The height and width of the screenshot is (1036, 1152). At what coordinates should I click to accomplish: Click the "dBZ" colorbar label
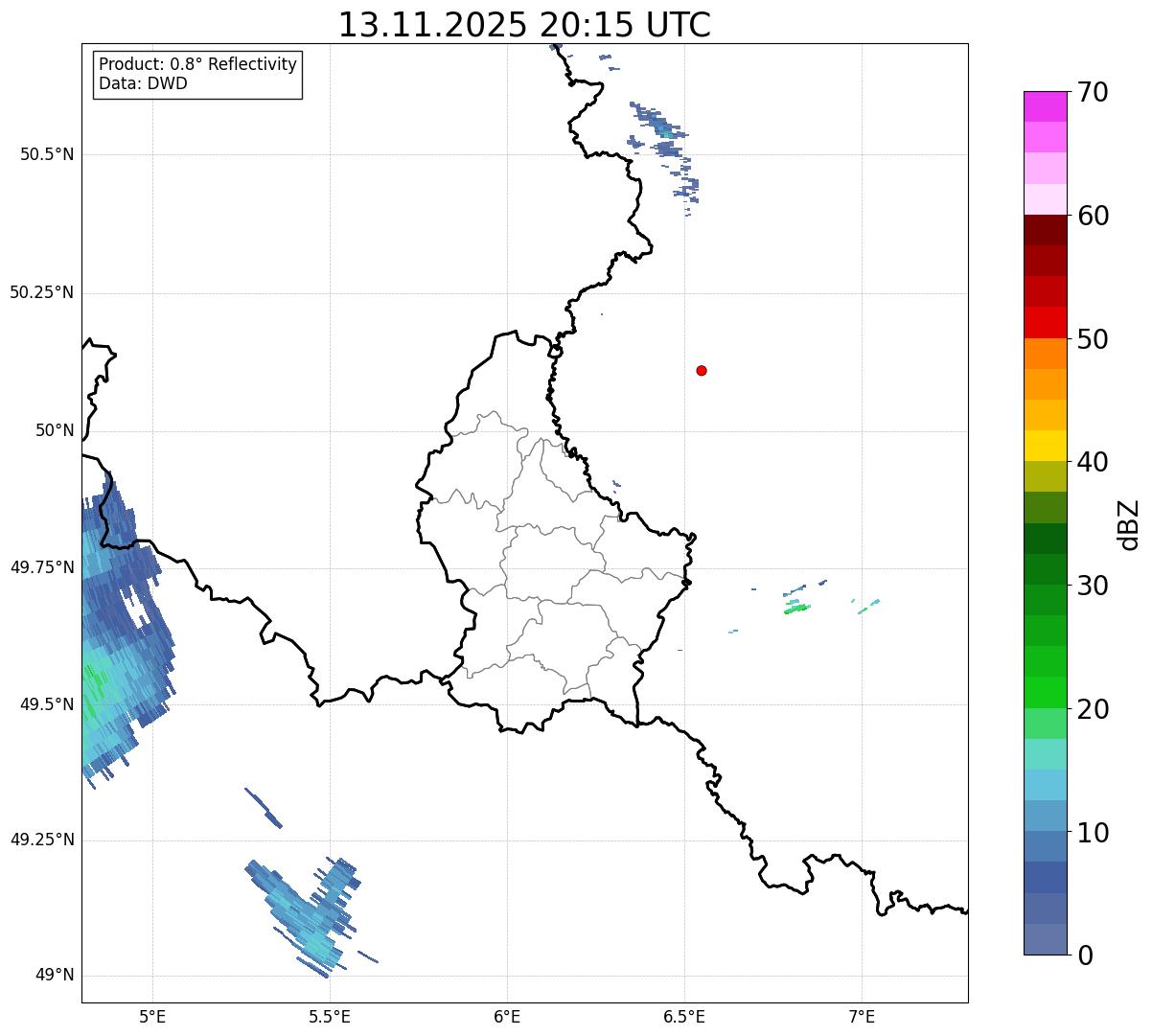(x=1129, y=524)
